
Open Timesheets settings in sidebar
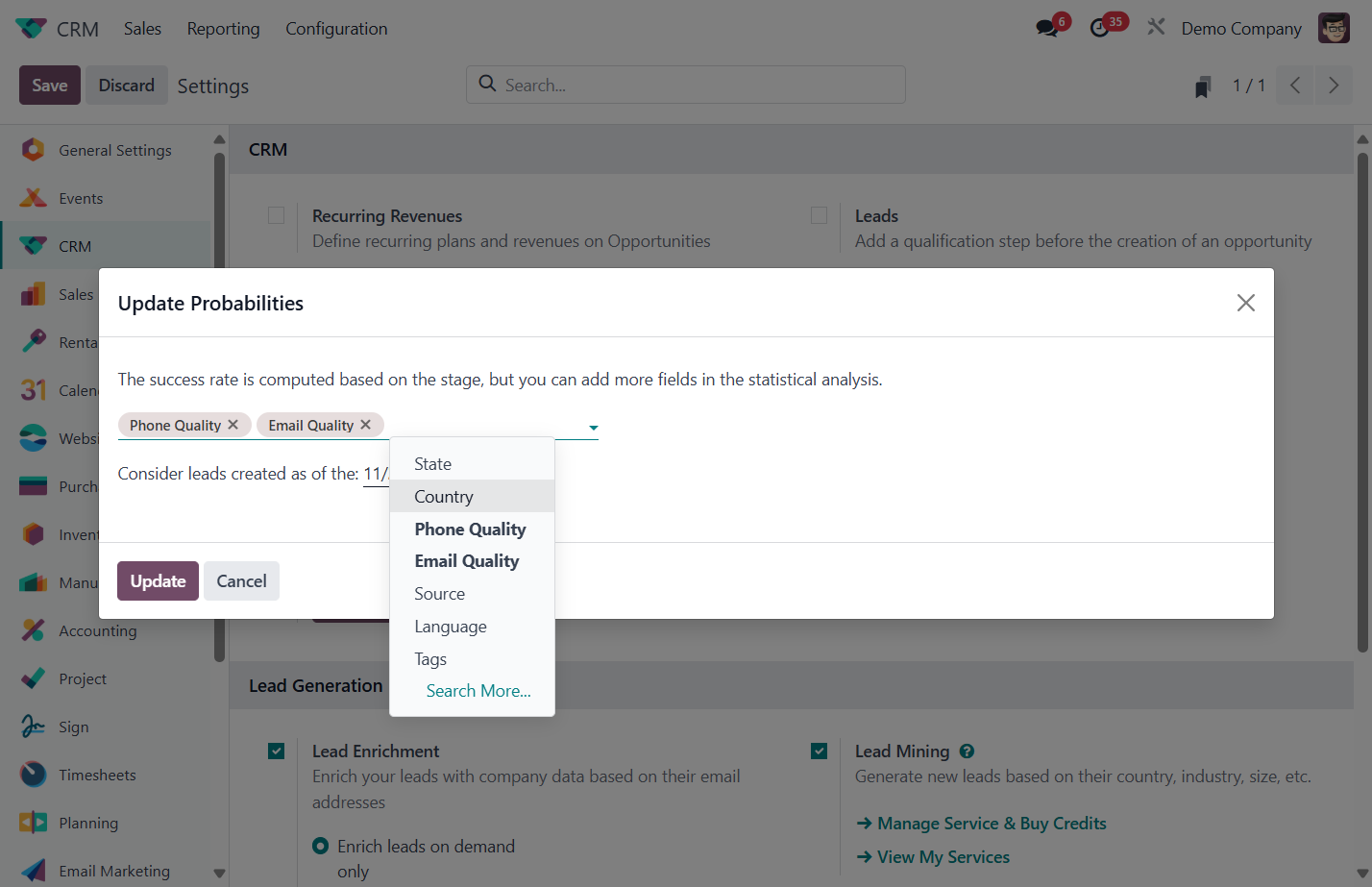click(106, 775)
